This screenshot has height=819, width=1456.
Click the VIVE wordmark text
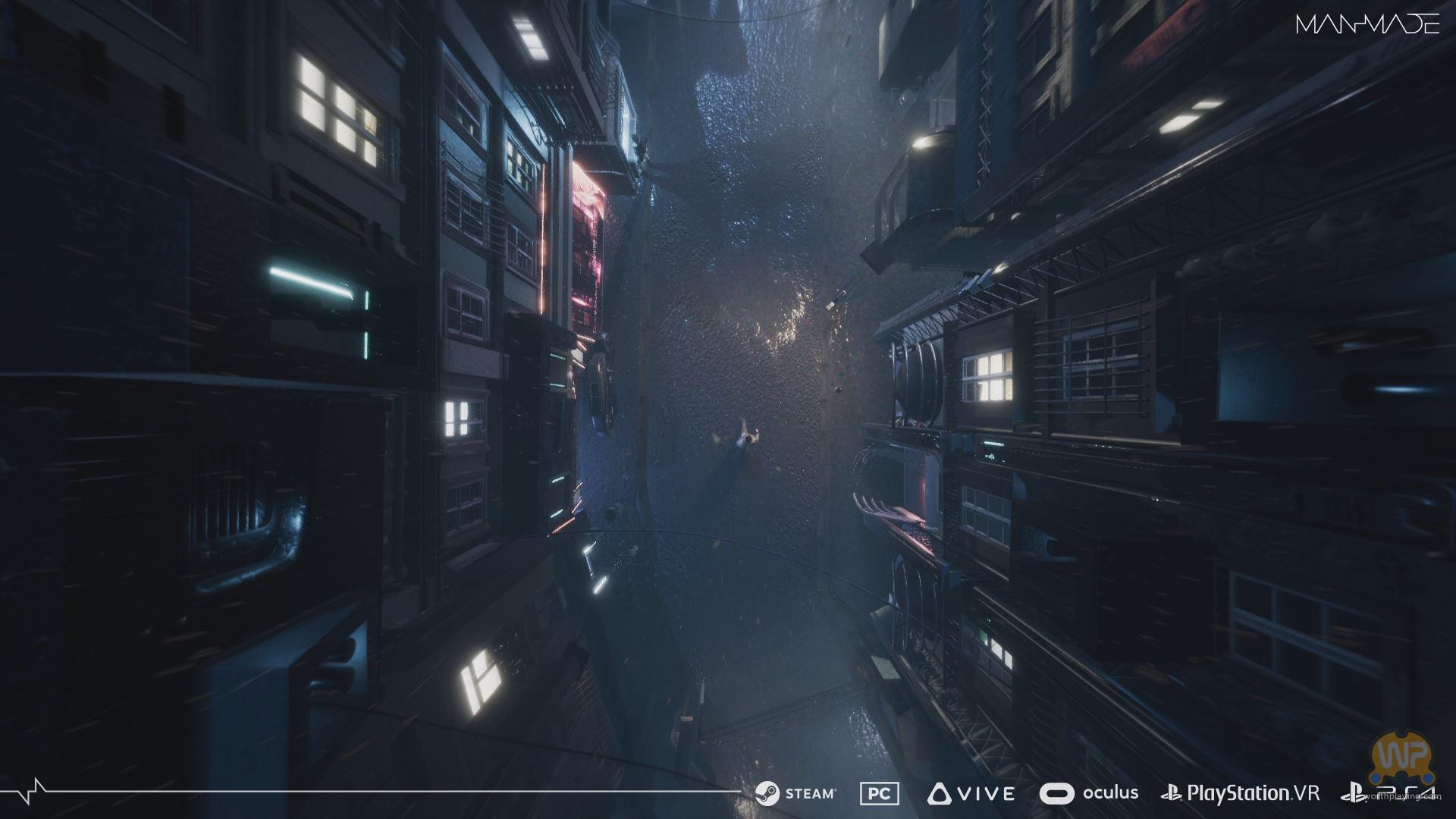[x=986, y=794]
